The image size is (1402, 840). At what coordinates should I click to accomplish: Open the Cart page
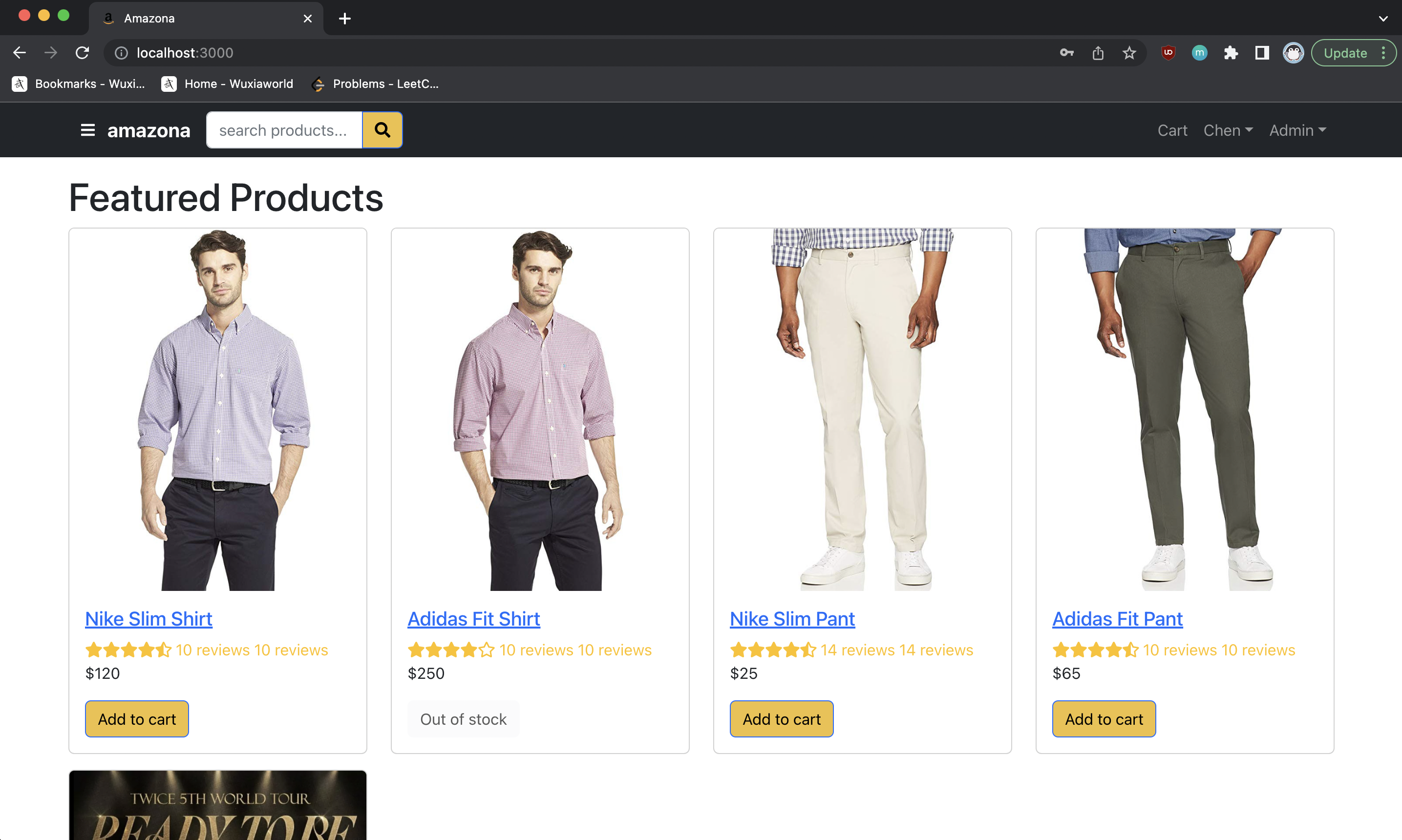point(1171,129)
